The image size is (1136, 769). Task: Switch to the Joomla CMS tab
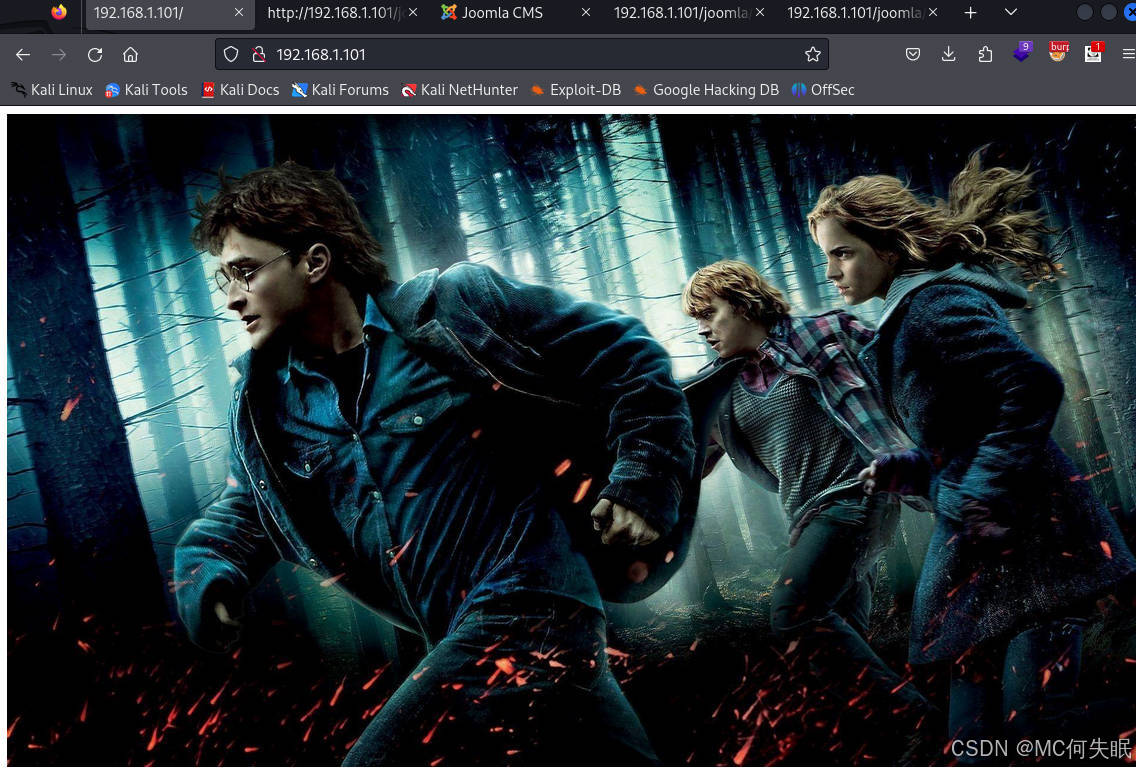click(x=516, y=13)
